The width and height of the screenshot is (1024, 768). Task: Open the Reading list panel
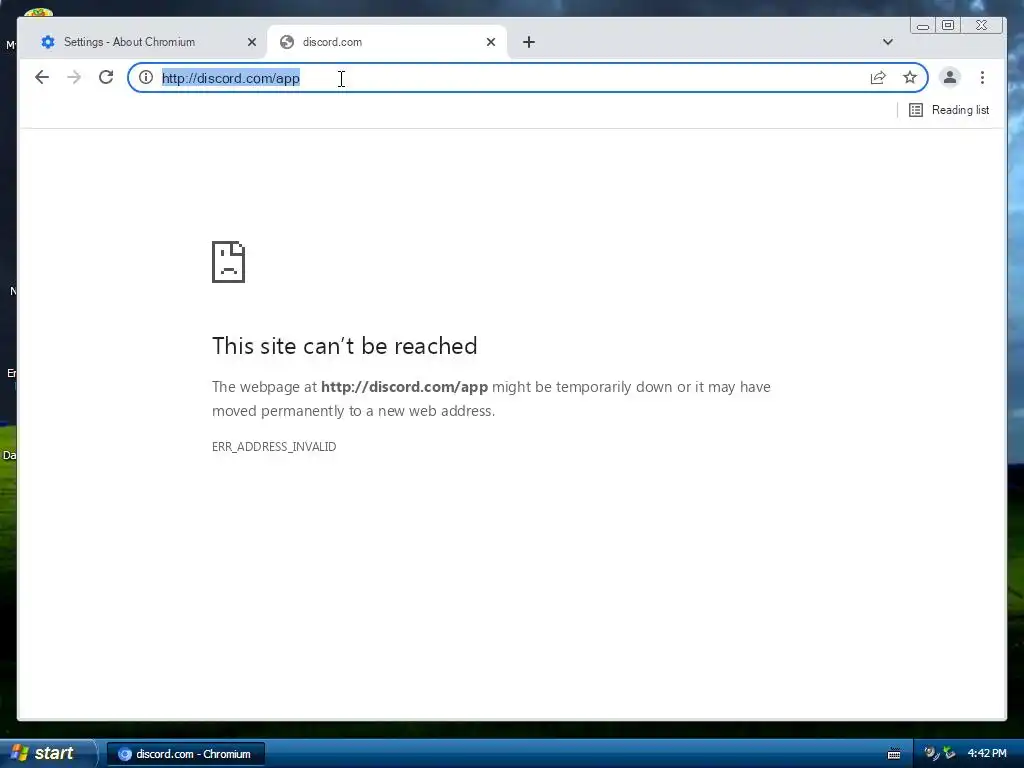(x=949, y=110)
